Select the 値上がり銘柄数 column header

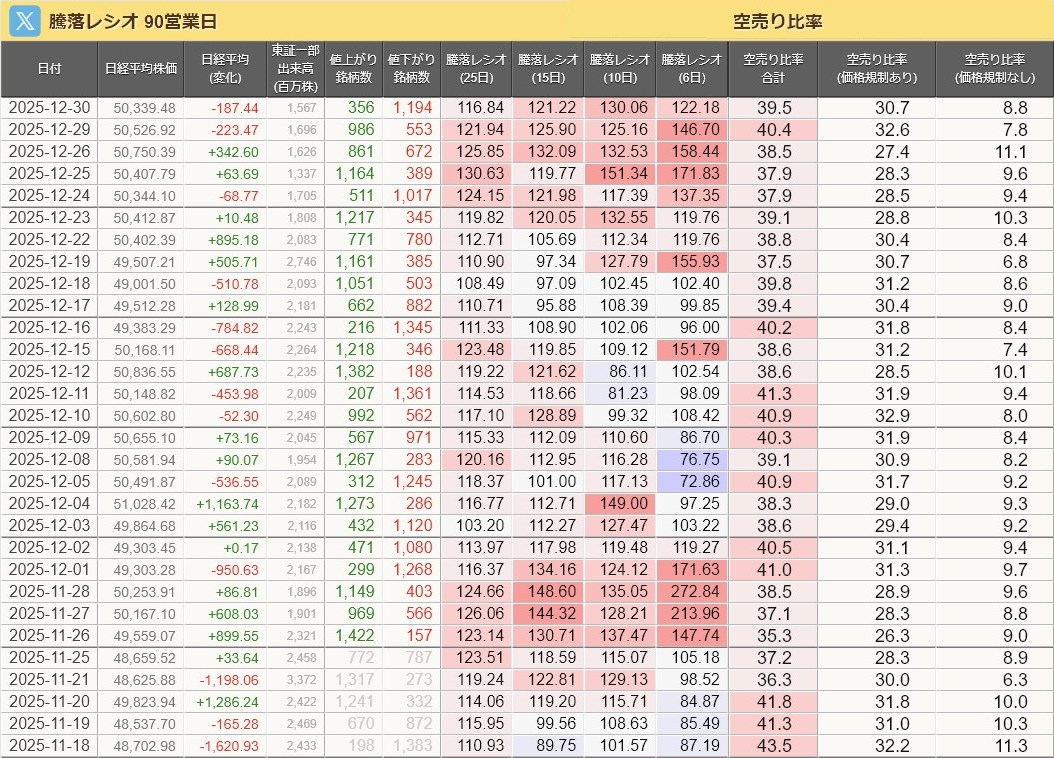(x=351, y=68)
